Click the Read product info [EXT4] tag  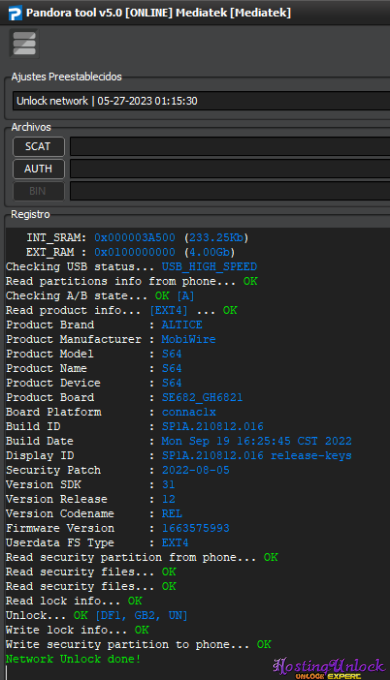point(169,311)
